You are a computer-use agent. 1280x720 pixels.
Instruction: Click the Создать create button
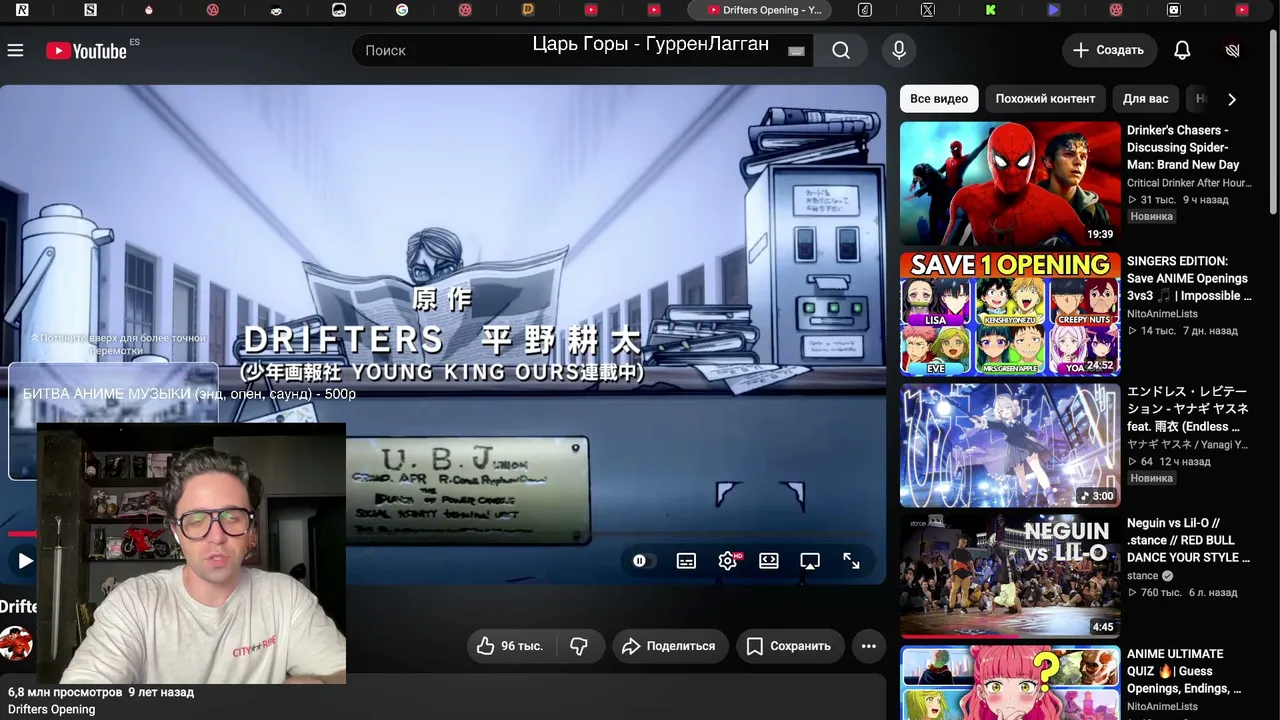[x=1109, y=50]
